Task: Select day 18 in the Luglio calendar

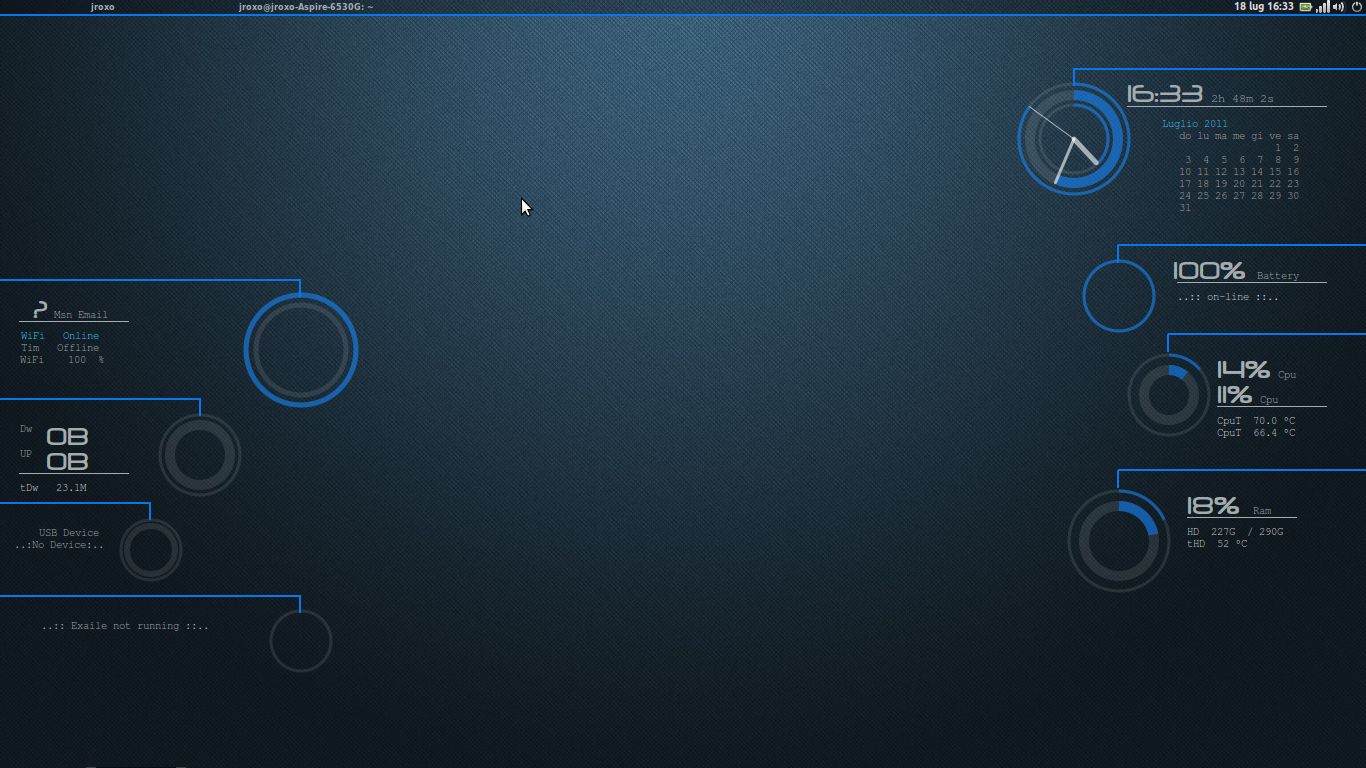Action: tap(1203, 184)
